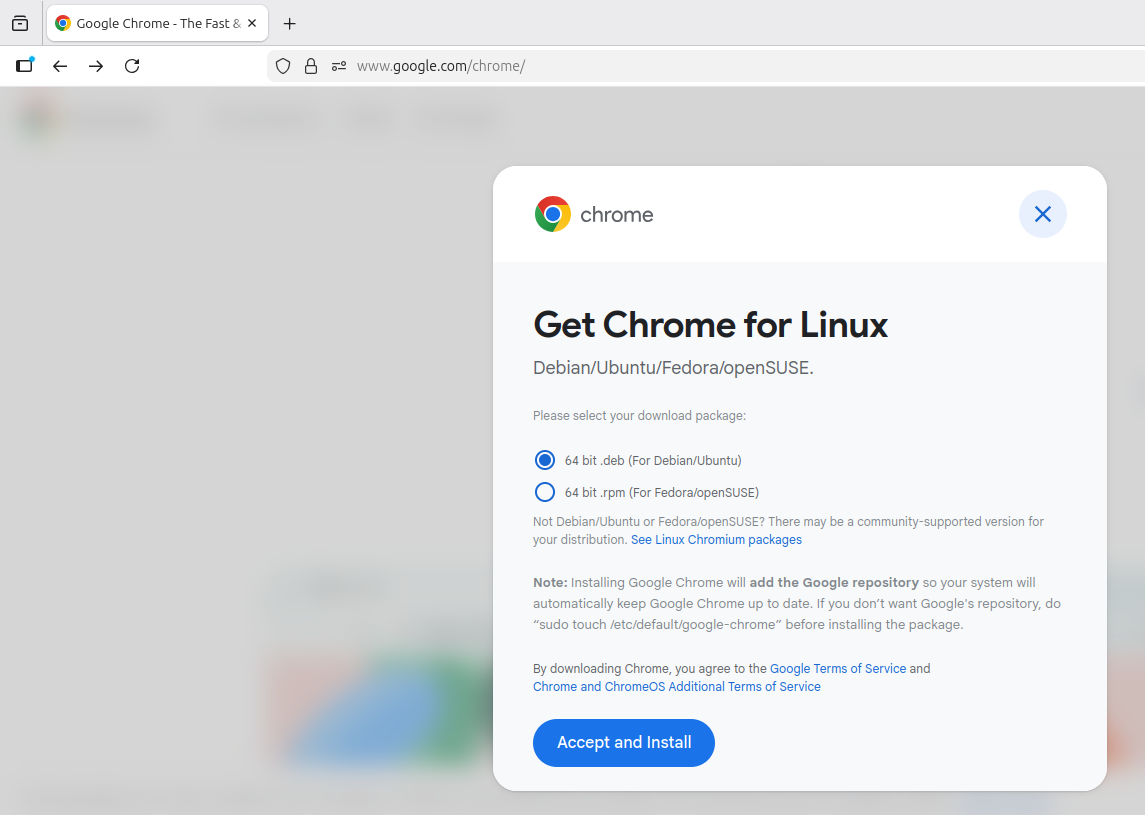Screen dimensions: 1145x815
Task: Open Chrome and ChromeOS Additional Terms of Service
Action: click(677, 687)
